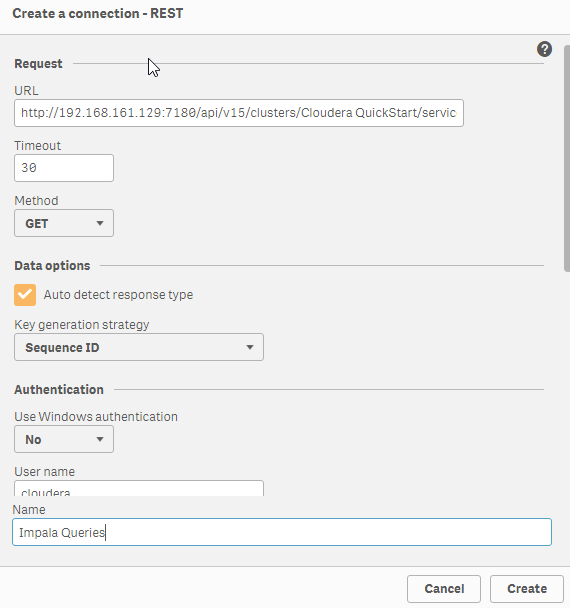The height and width of the screenshot is (608, 570).
Task: Expand Key generation strategy Sequence ID dropdown
Action: [x=139, y=347]
